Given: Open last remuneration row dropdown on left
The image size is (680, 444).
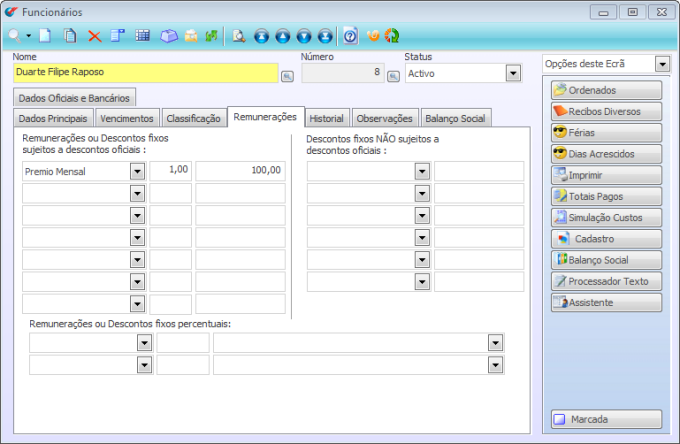Looking at the screenshot, I should 137,304.
